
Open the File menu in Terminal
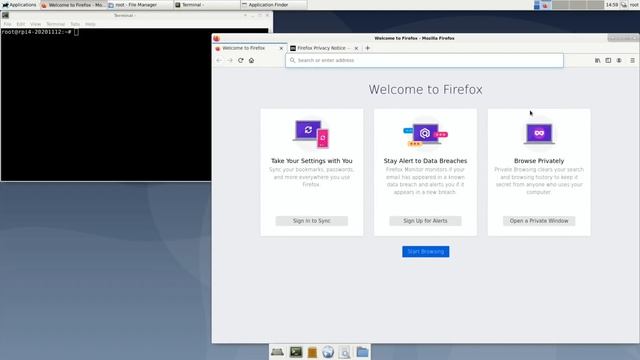(x=7, y=24)
